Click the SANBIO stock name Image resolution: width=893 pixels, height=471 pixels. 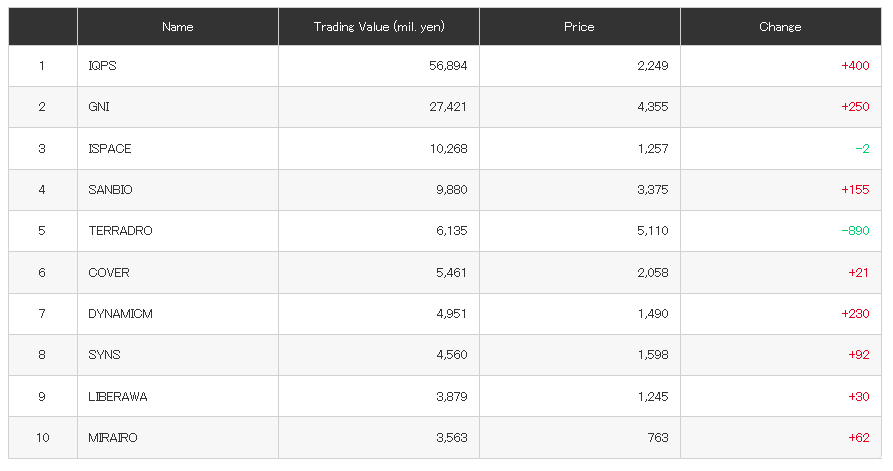point(110,190)
